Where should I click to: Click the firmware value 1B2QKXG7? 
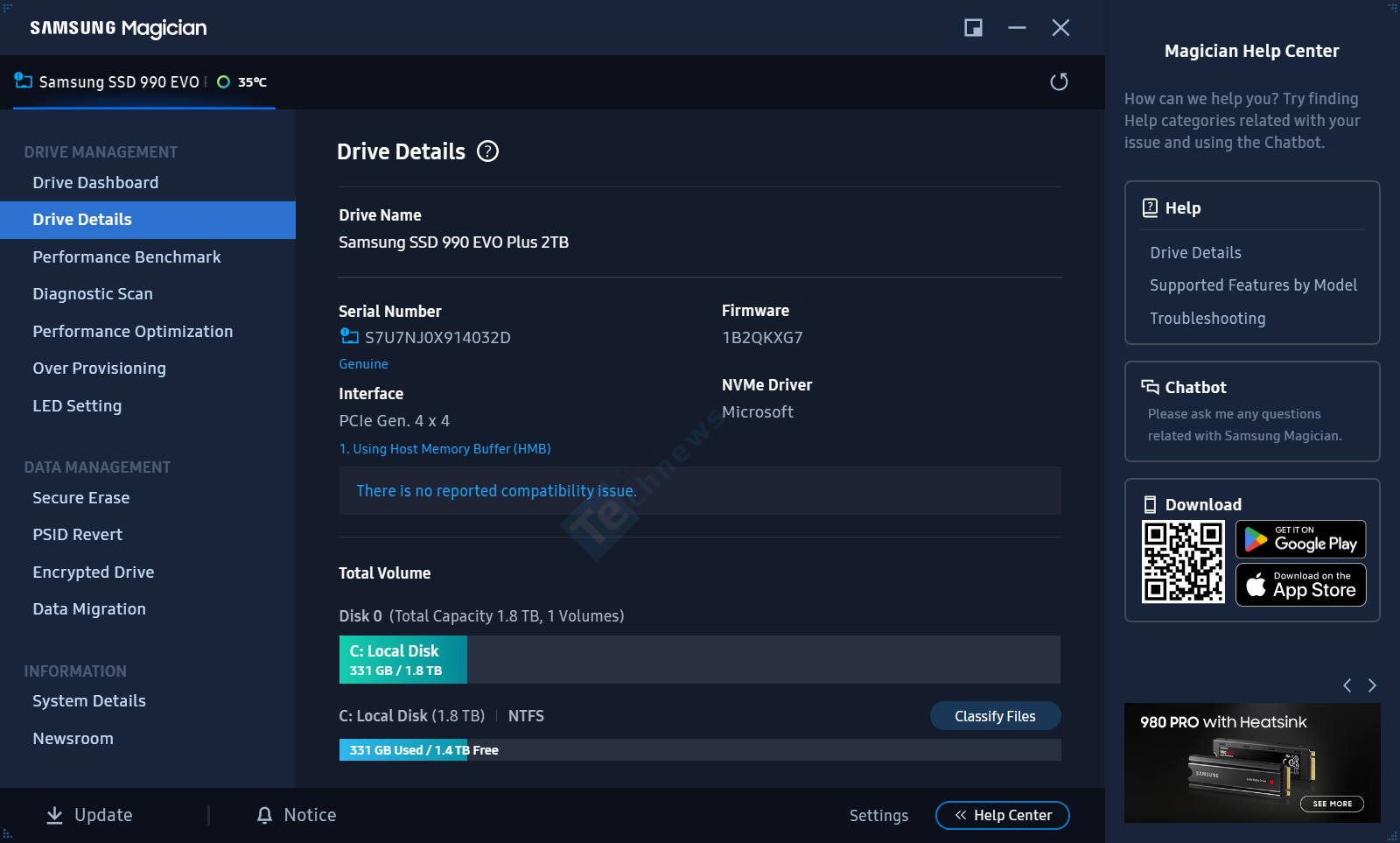pos(762,338)
